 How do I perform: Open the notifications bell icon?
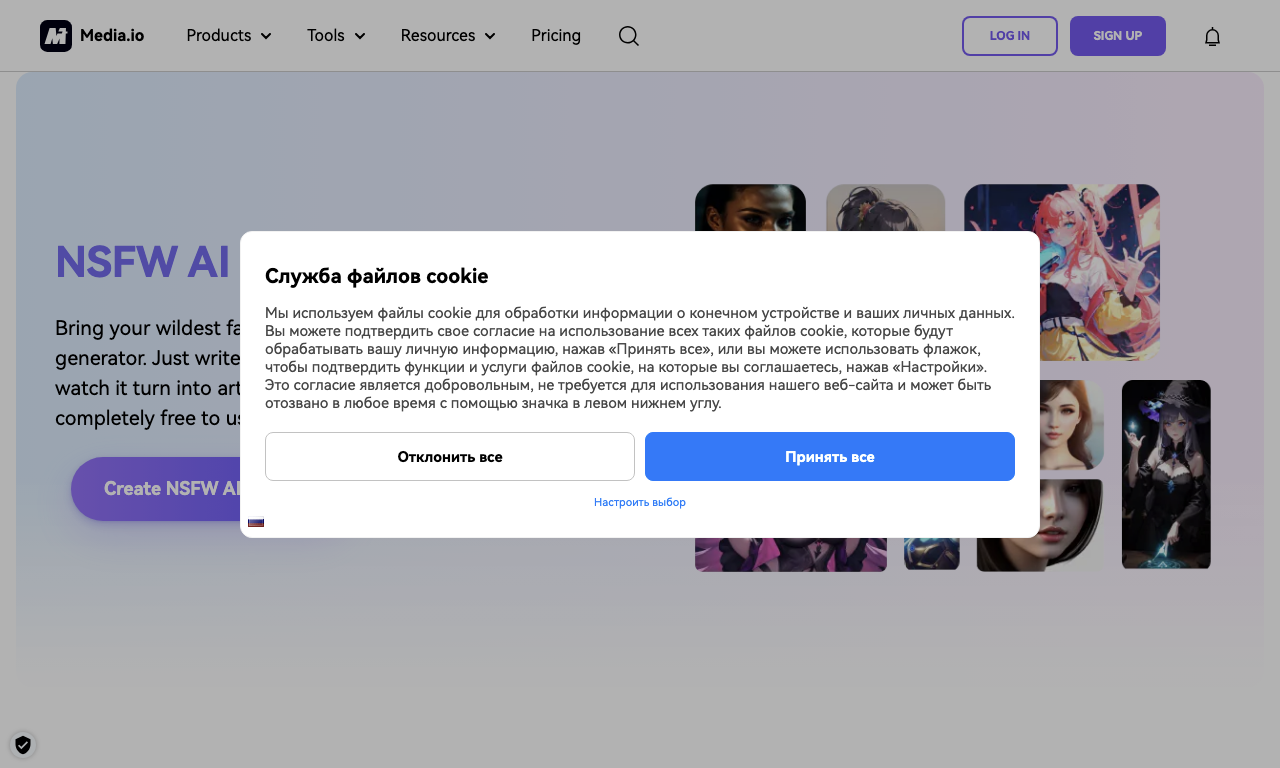pyautogui.click(x=1212, y=37)
